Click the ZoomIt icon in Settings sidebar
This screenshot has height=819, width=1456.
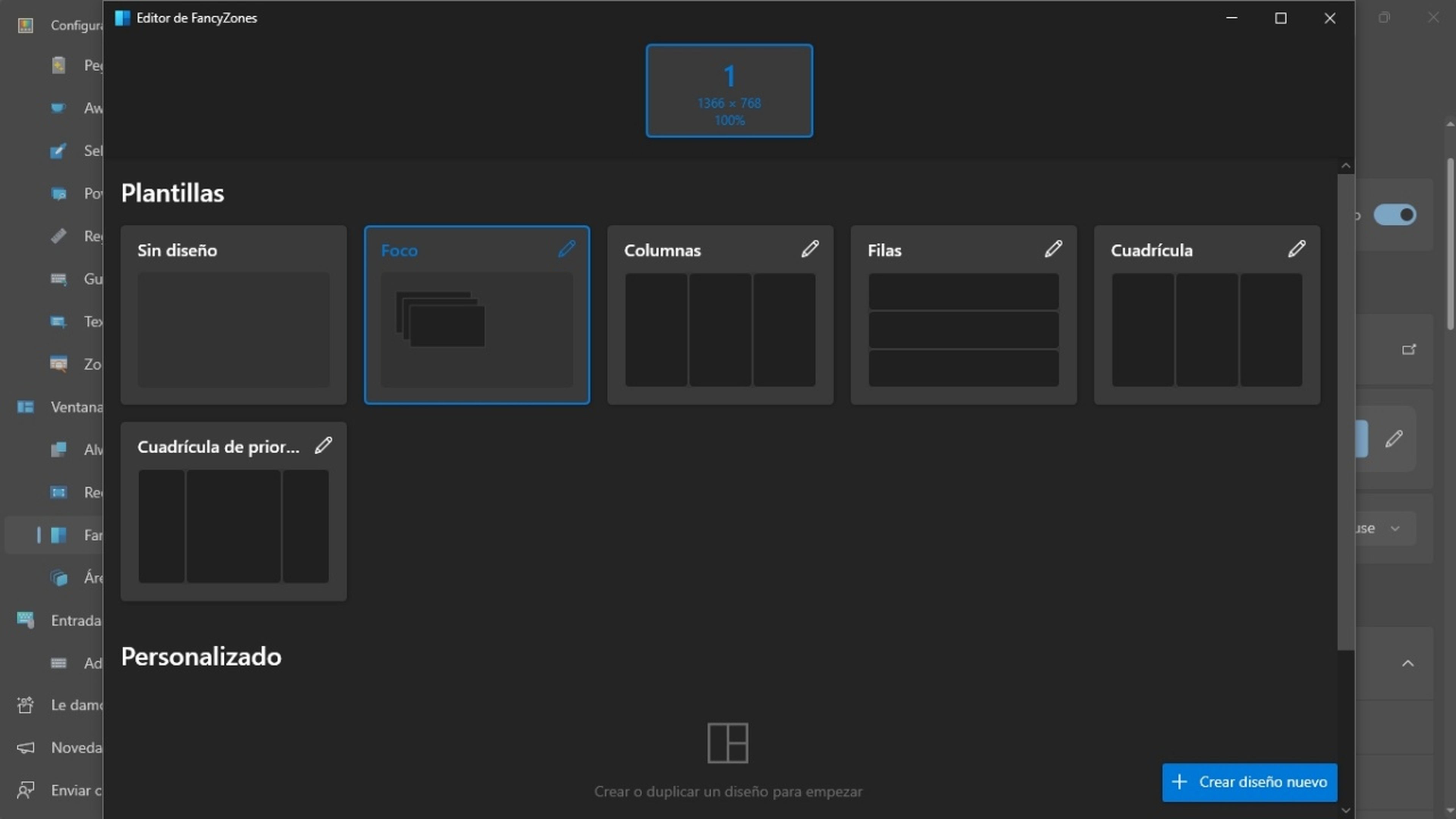click(58, 364)
